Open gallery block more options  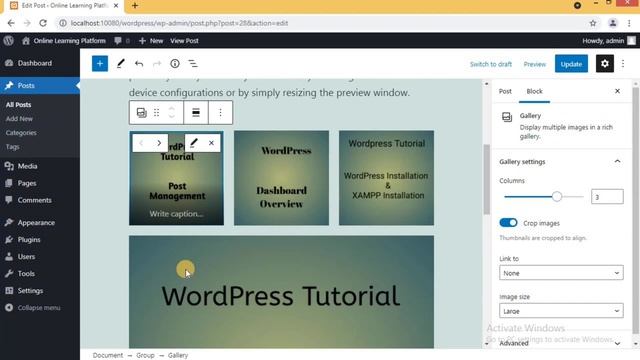220,113
